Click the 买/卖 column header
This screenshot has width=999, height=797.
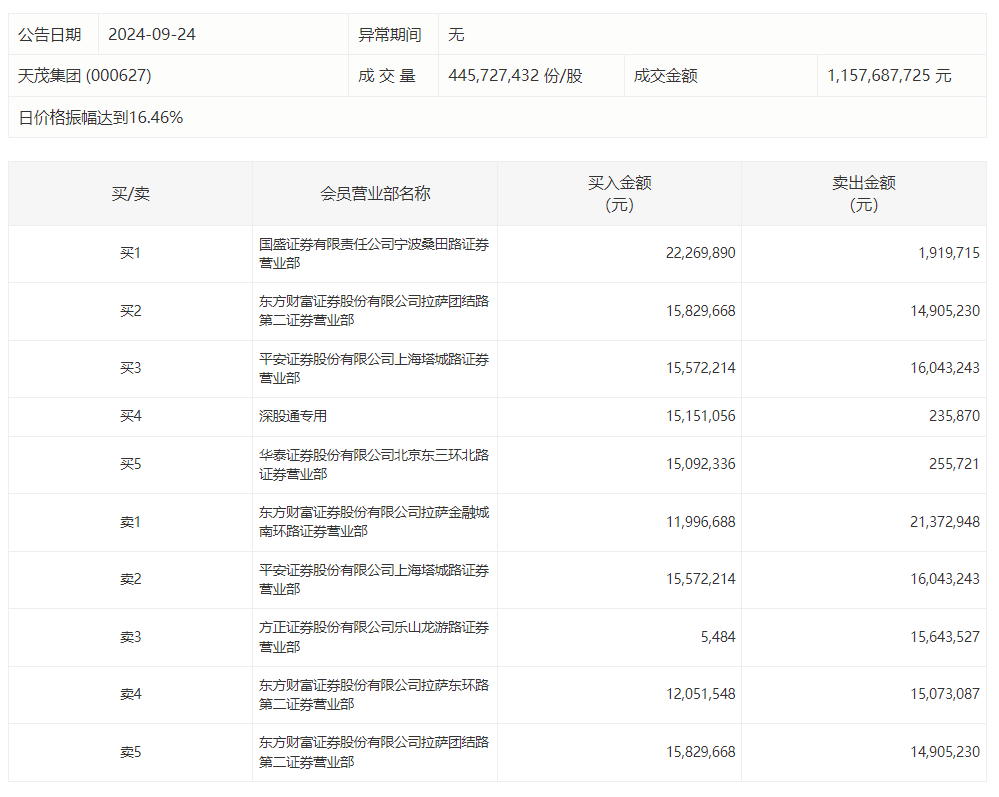pos(131,194)
